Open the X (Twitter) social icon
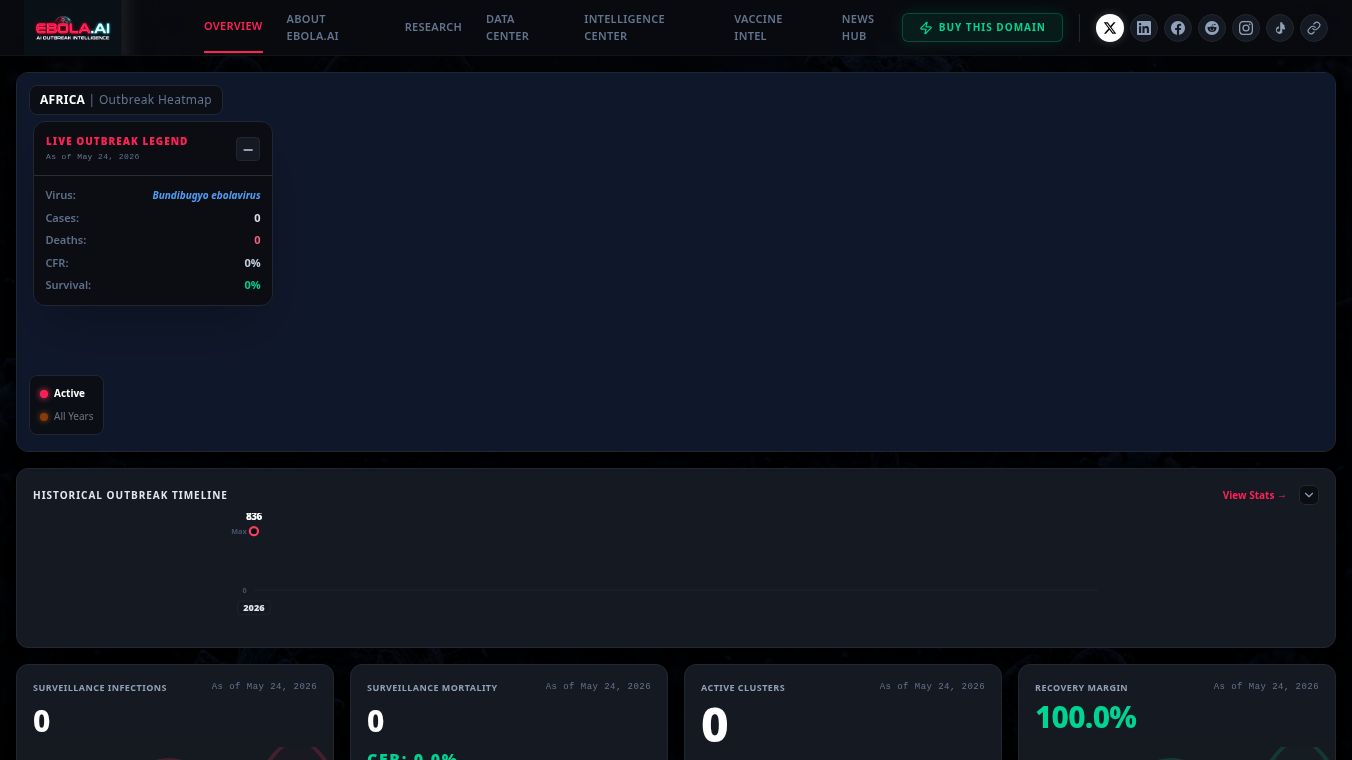The height and width of the screenshot is (760, 1352). [x=1110, y=28]
